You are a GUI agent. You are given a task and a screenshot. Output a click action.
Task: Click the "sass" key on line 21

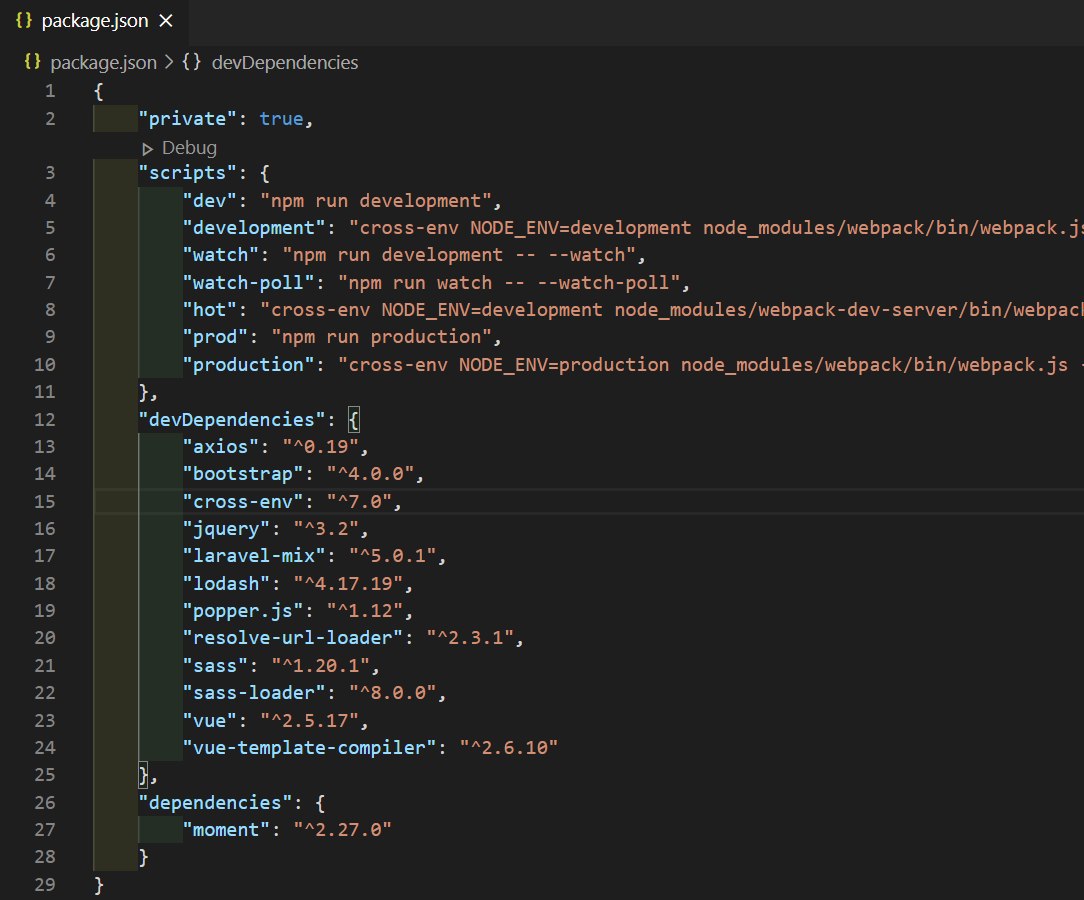(216, 666)
